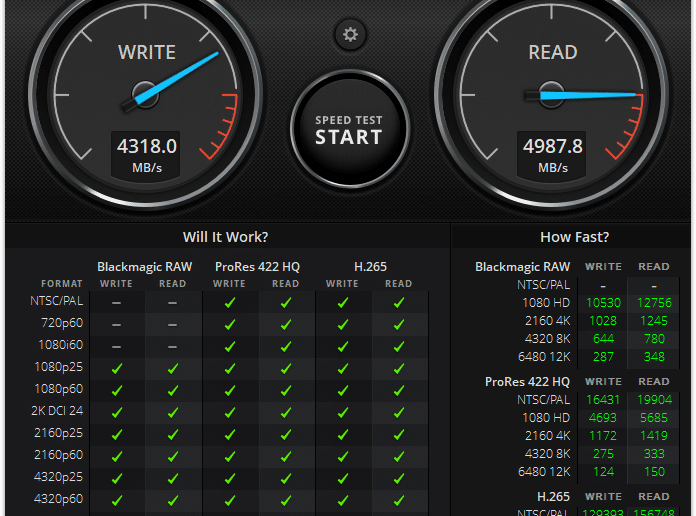Click the ProRes 422 HQ heading in How Fast
The image size is (696, 516).
click(x=527, y=381)
